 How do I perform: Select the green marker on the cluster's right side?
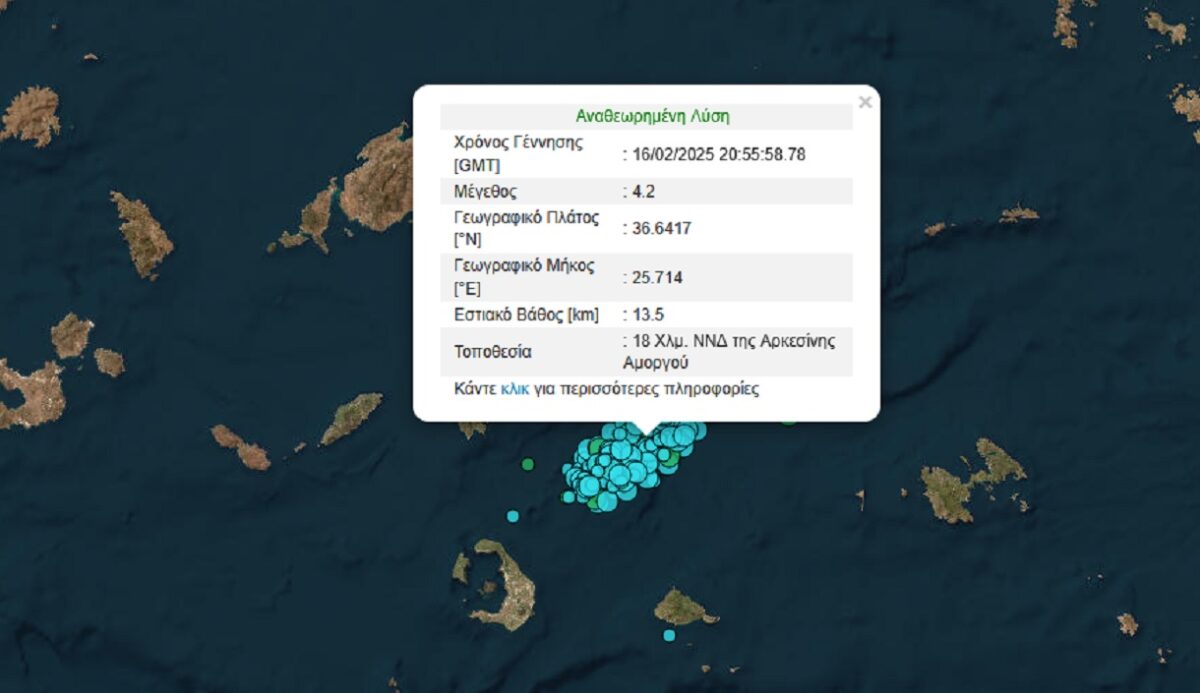pos(671,459)
